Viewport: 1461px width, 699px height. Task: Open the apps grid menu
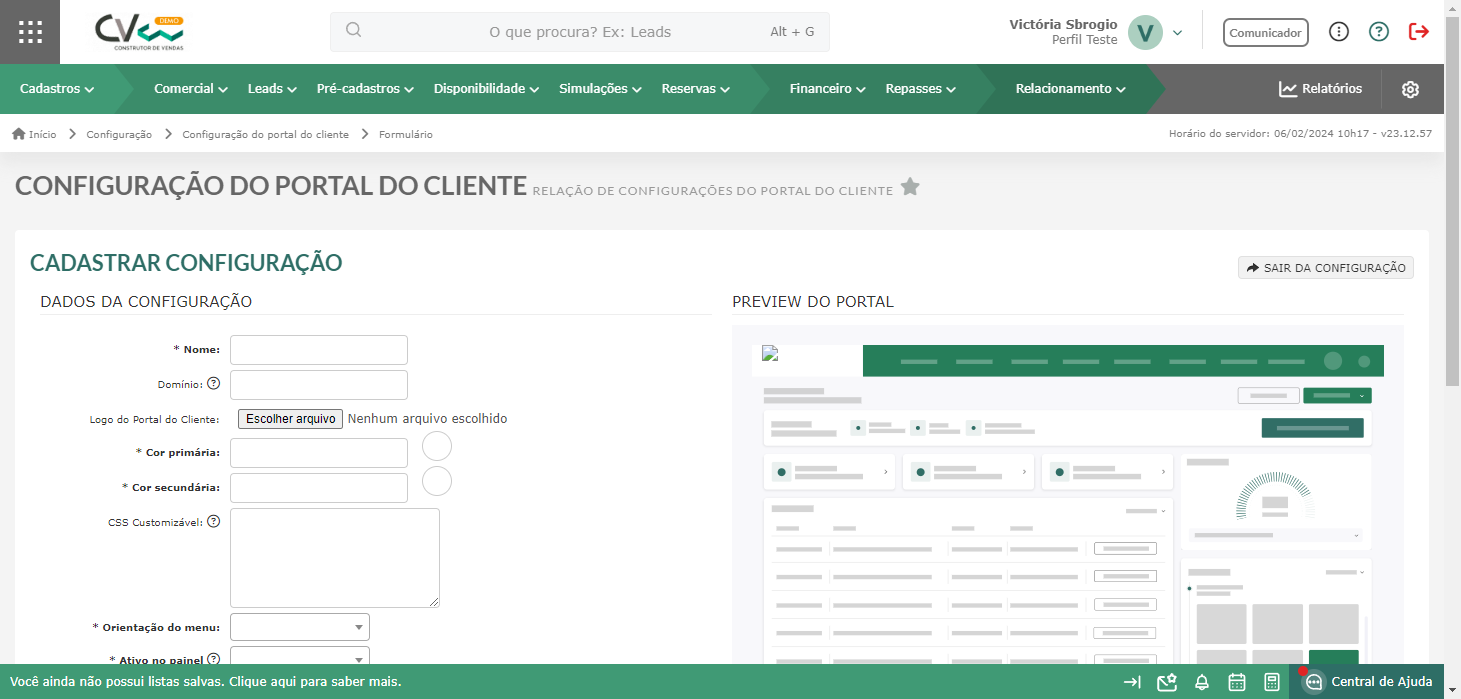point(30,32)
